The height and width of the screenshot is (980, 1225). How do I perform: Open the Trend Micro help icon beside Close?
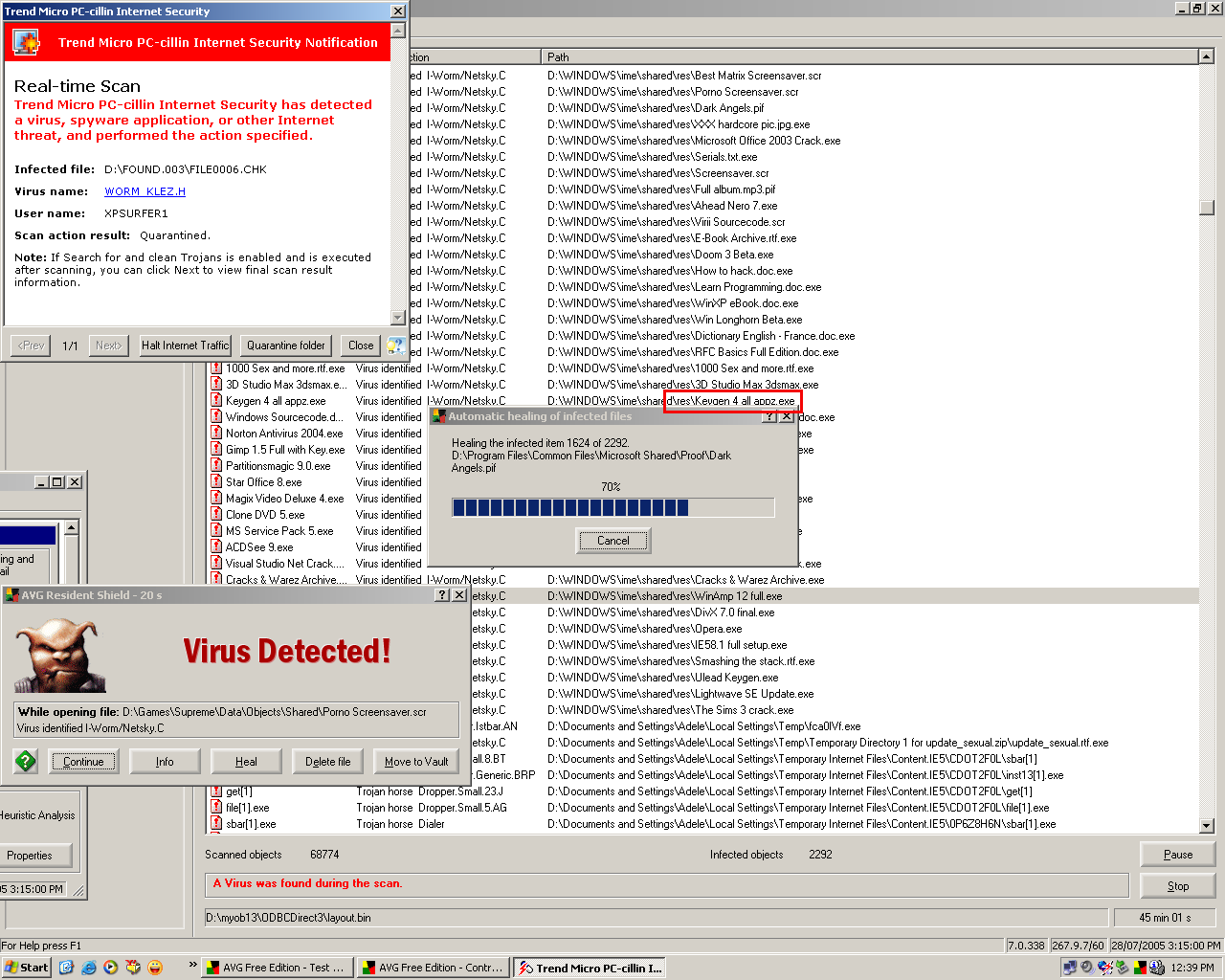[395, 345]
